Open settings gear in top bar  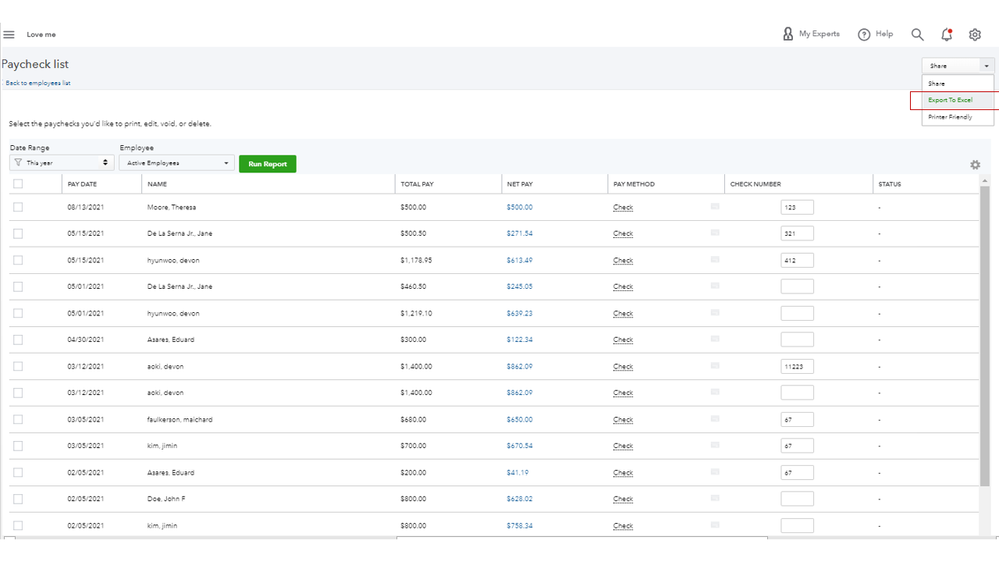click(x=975, y=34)
